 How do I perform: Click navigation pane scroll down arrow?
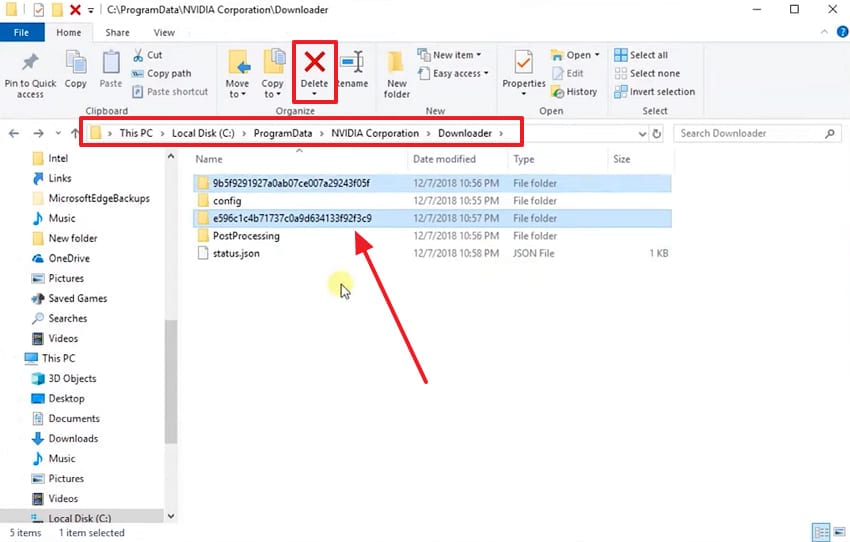coord(171,517)
